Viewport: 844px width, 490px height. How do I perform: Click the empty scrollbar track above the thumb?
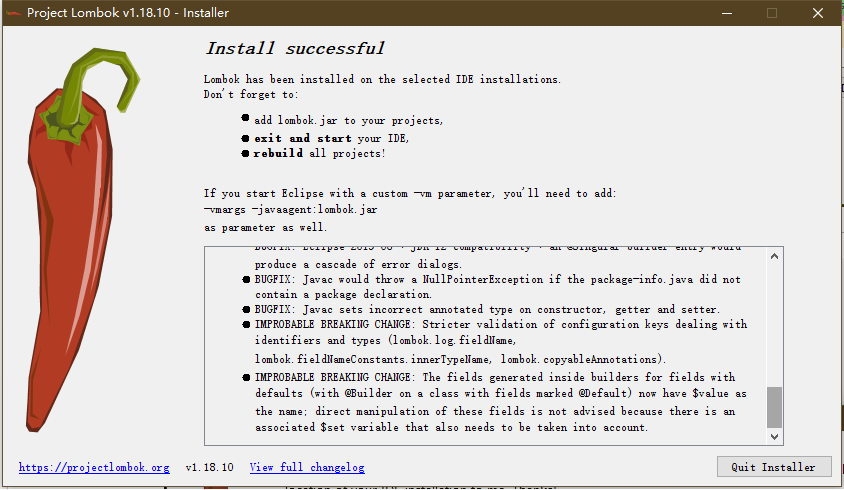click(x=775, y=320)
